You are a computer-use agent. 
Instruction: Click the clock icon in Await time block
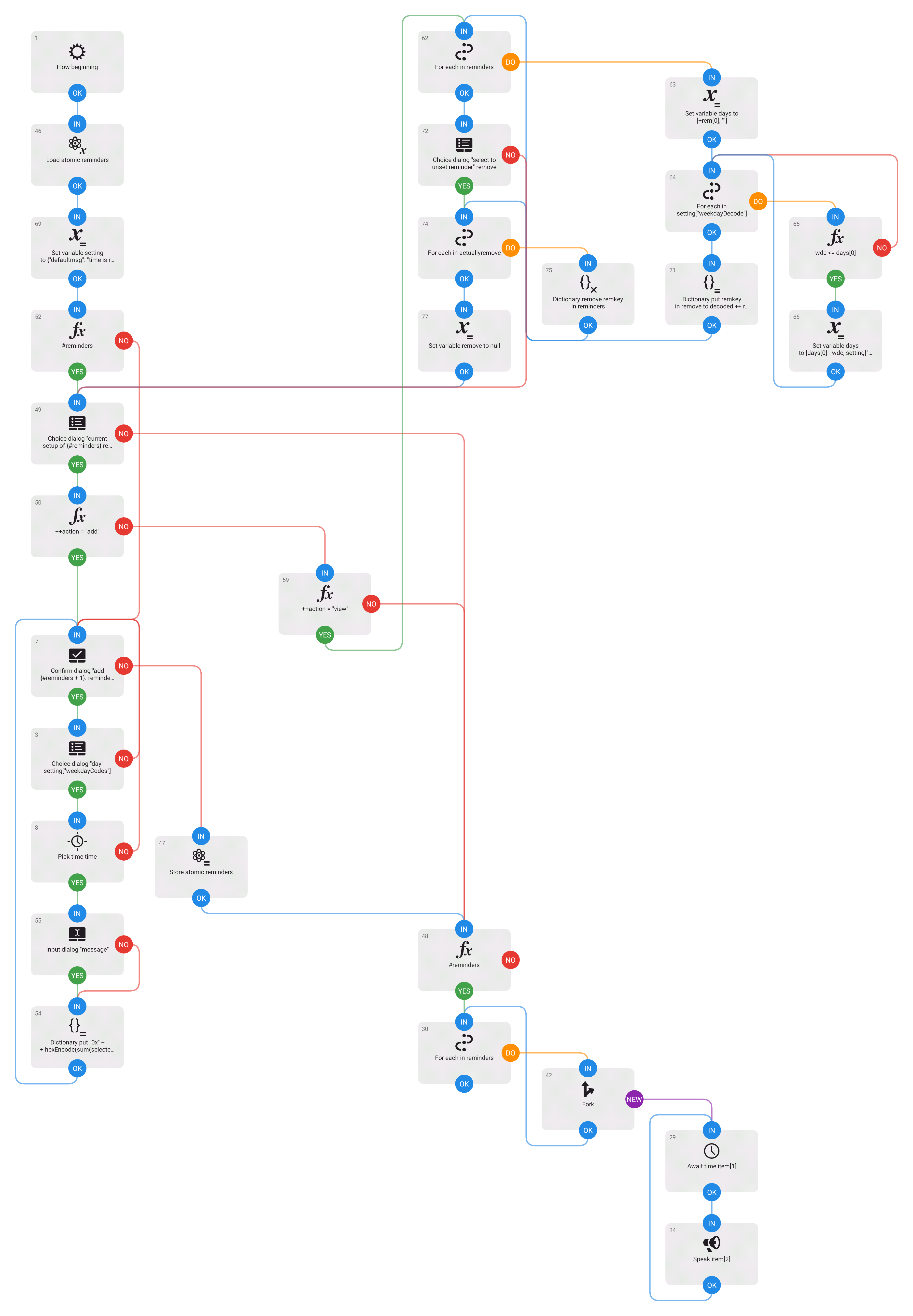click(x=712, y=1151)
